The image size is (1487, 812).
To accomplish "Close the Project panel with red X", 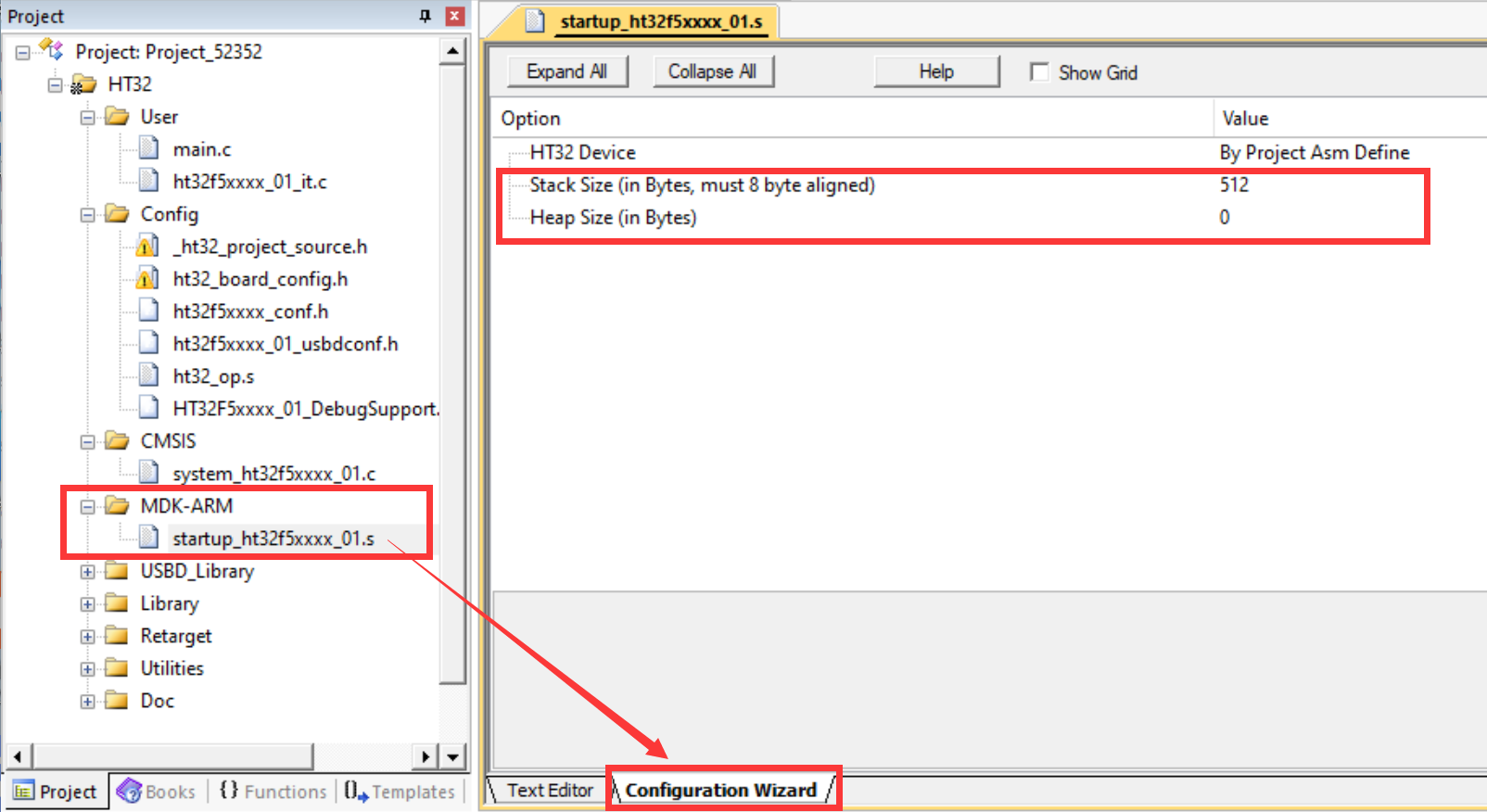I will 454,16.
